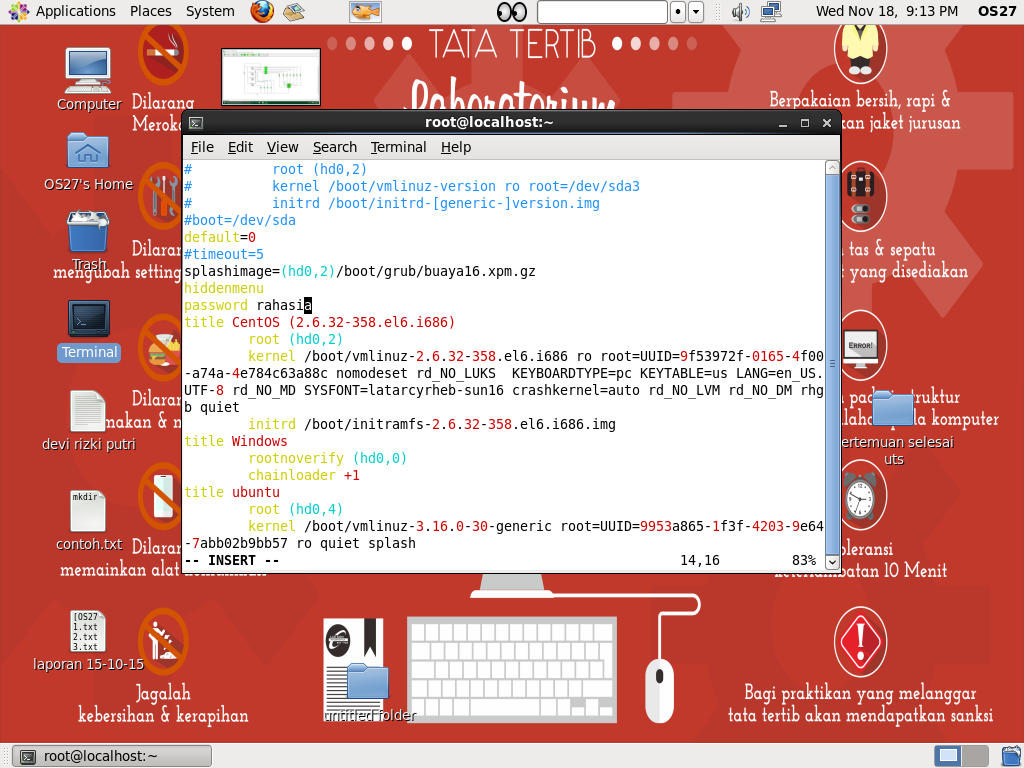1024x768 pixels.
Task: Launch Firefox from the top panel
Action: coord(262,11)
